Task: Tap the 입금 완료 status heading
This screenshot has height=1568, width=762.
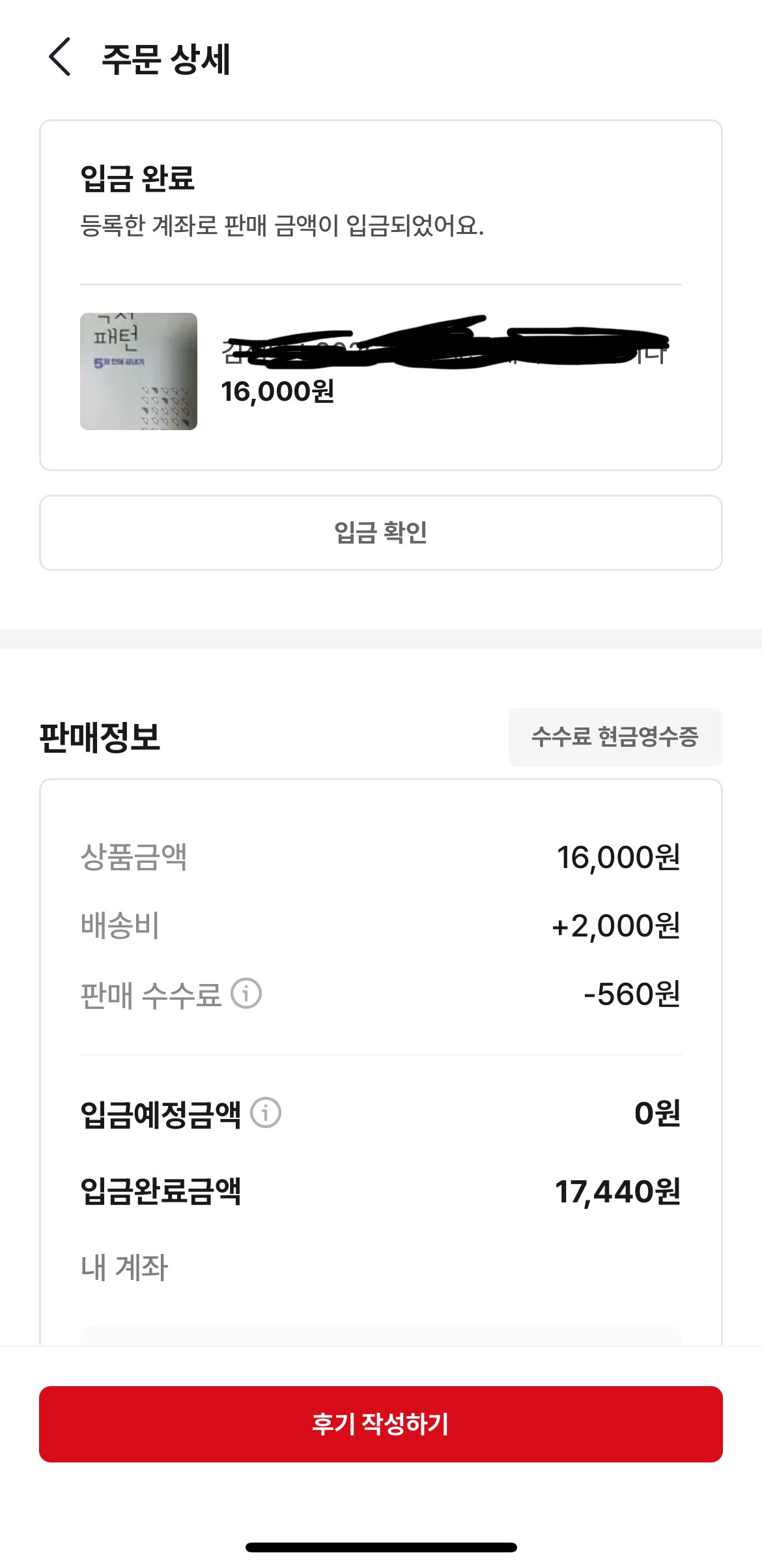Action: coord(137,178)
